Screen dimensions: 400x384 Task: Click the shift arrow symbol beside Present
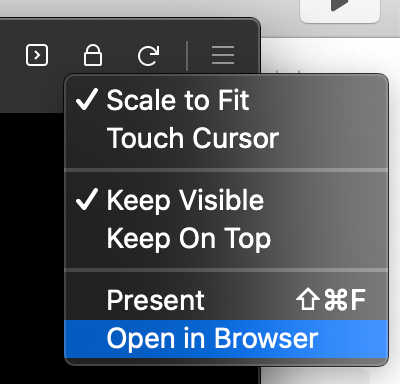coord(307,299)
